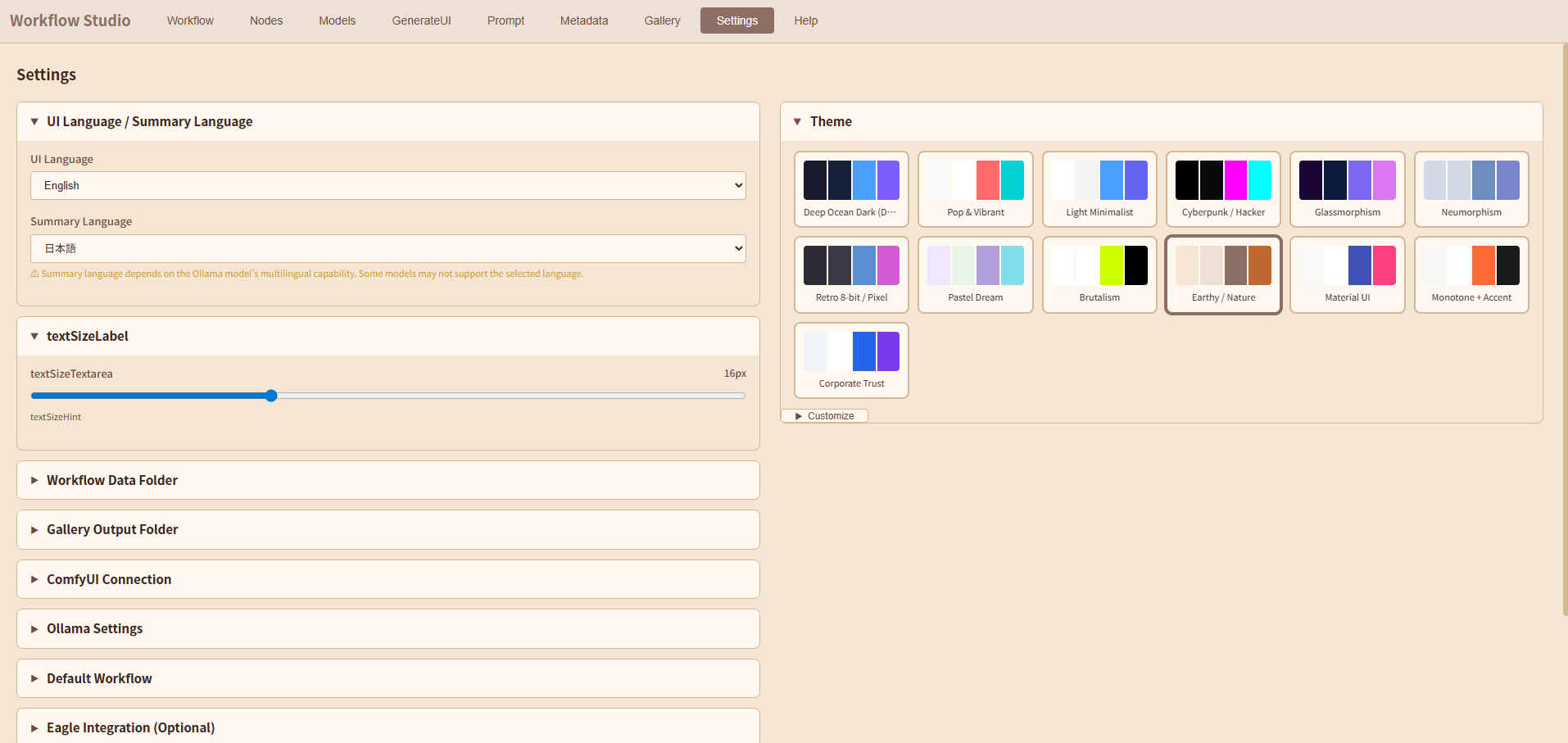The image size is (1568, 743).
Task: Expand the Gallery Output Folder section
Action: pos(388,529)
